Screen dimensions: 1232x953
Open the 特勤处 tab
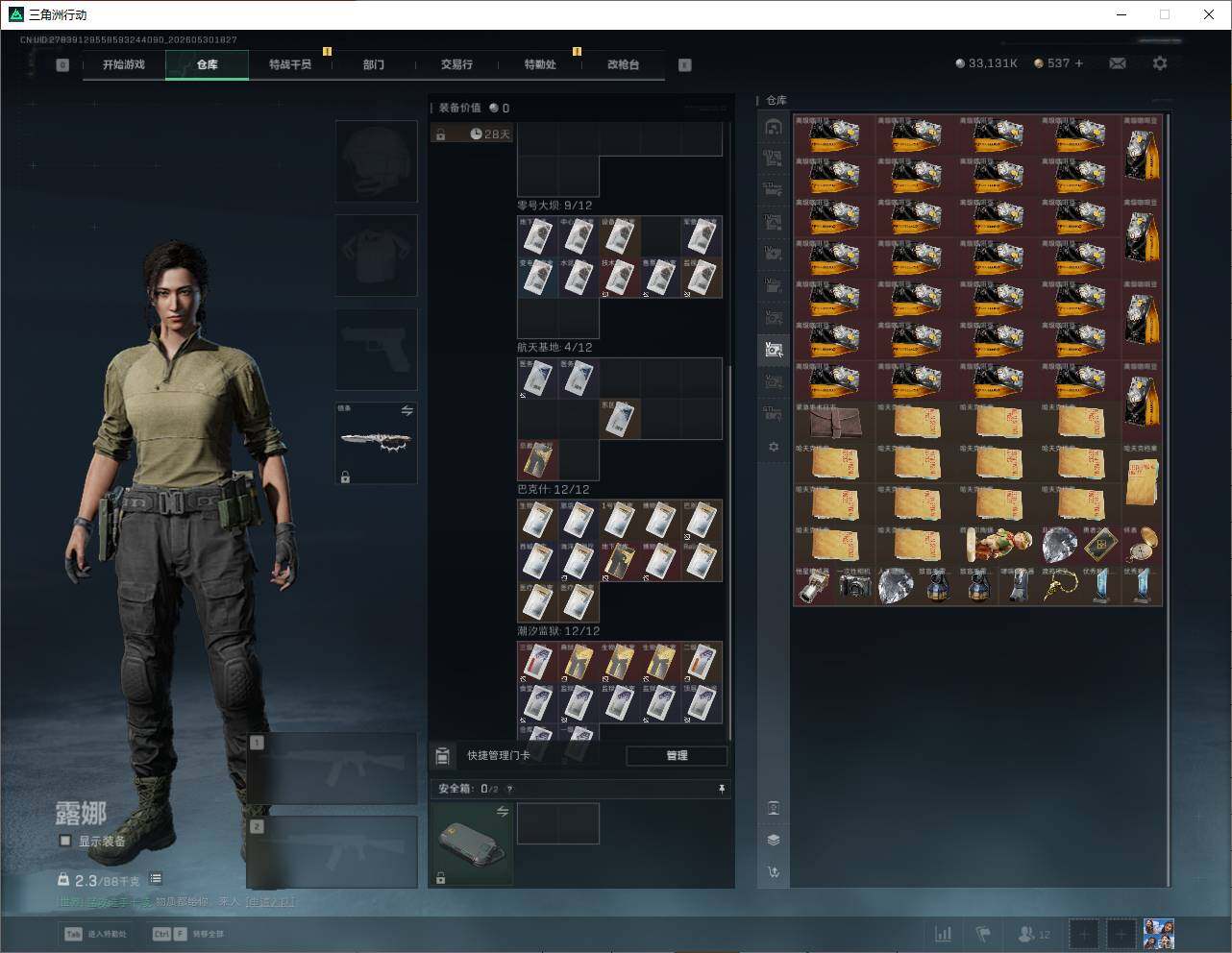click(540, 64)
